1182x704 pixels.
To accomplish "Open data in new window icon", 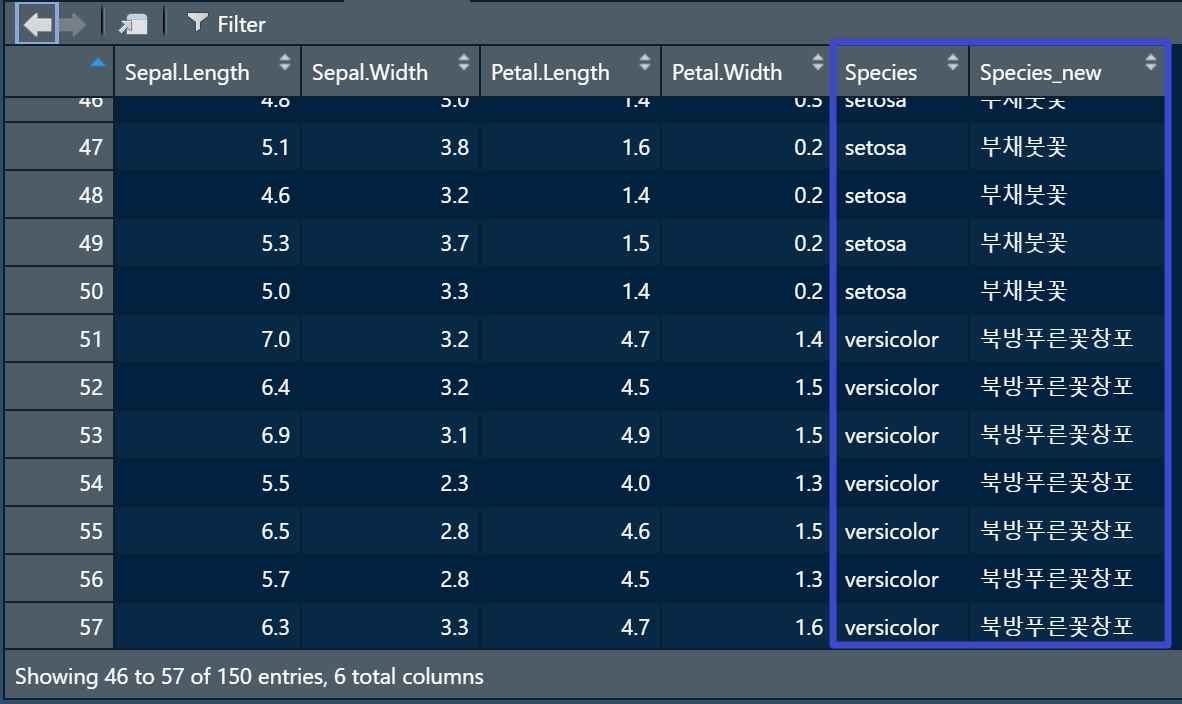I will (x=133, y=24).
